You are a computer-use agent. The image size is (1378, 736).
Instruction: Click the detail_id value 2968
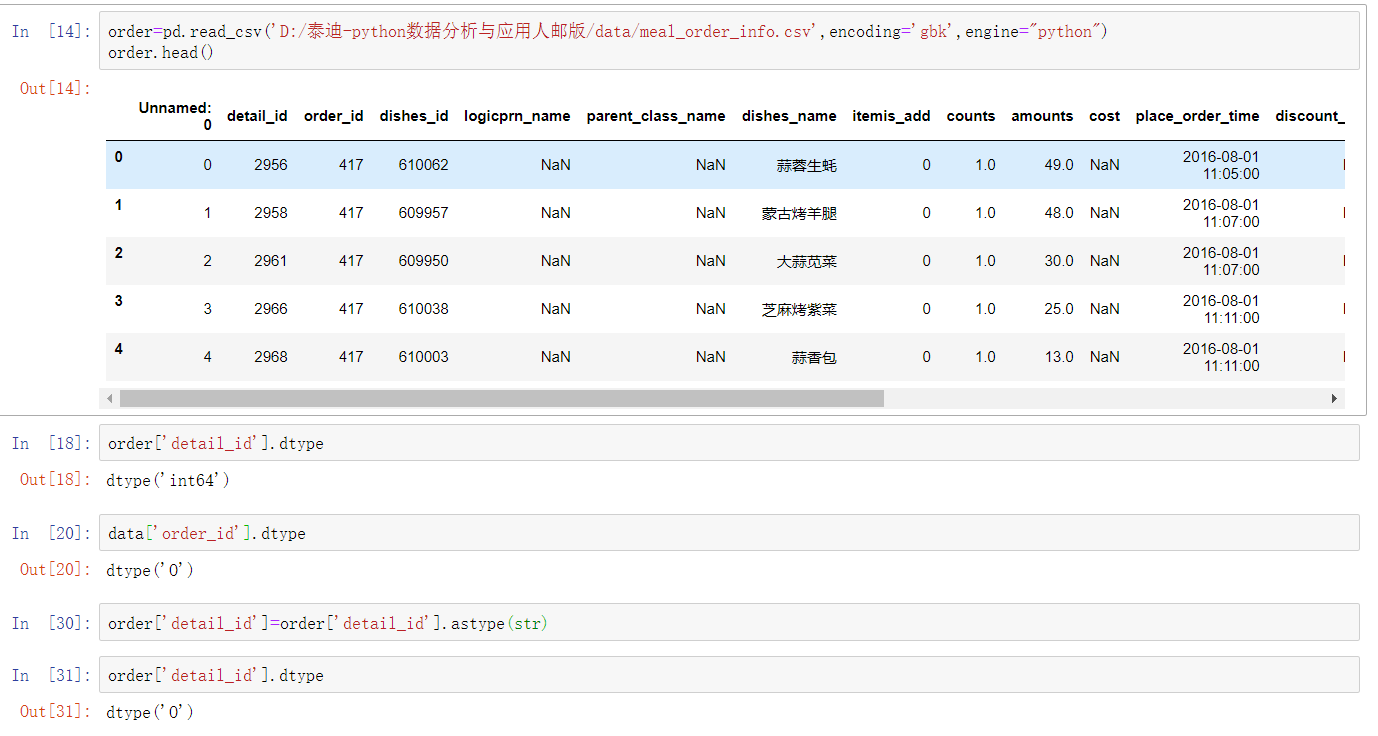coord(271,357)
